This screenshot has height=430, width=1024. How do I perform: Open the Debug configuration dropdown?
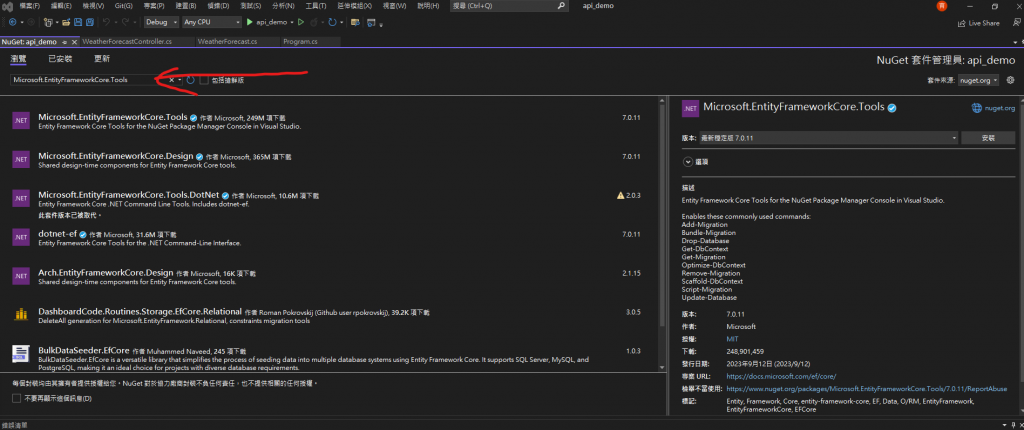(x=161, y=22)
